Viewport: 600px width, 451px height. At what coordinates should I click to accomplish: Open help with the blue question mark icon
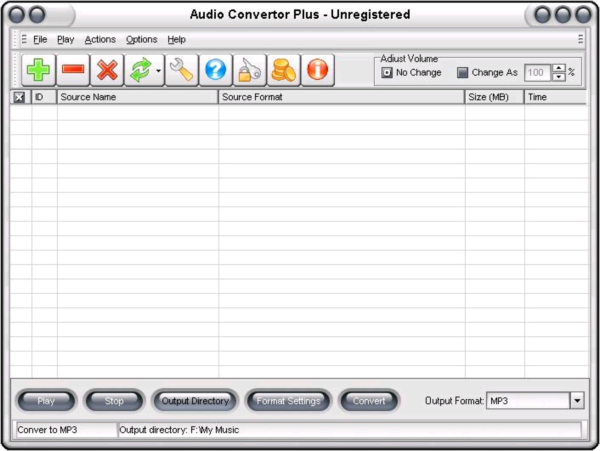point(215,70)
